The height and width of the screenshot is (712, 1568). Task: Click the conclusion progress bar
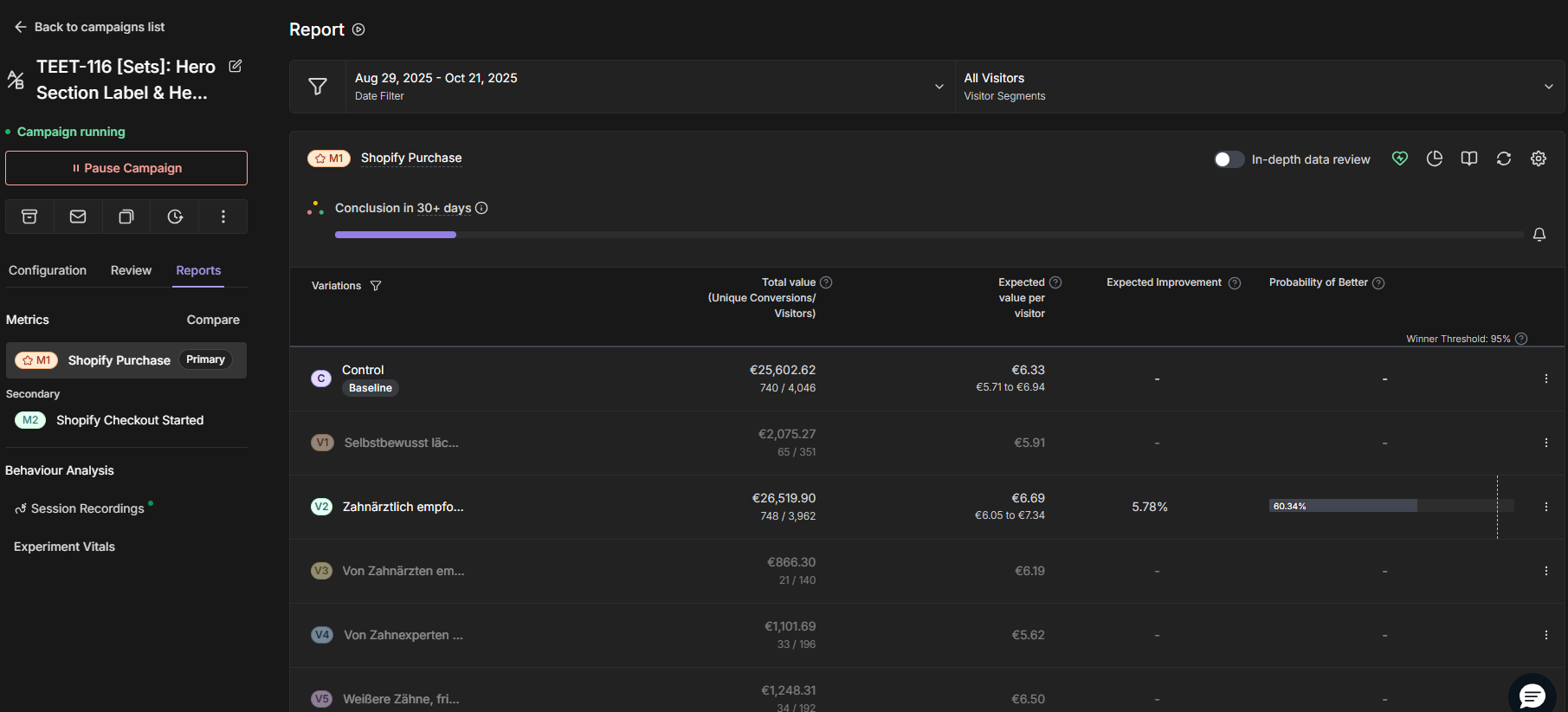pos(929,235)
